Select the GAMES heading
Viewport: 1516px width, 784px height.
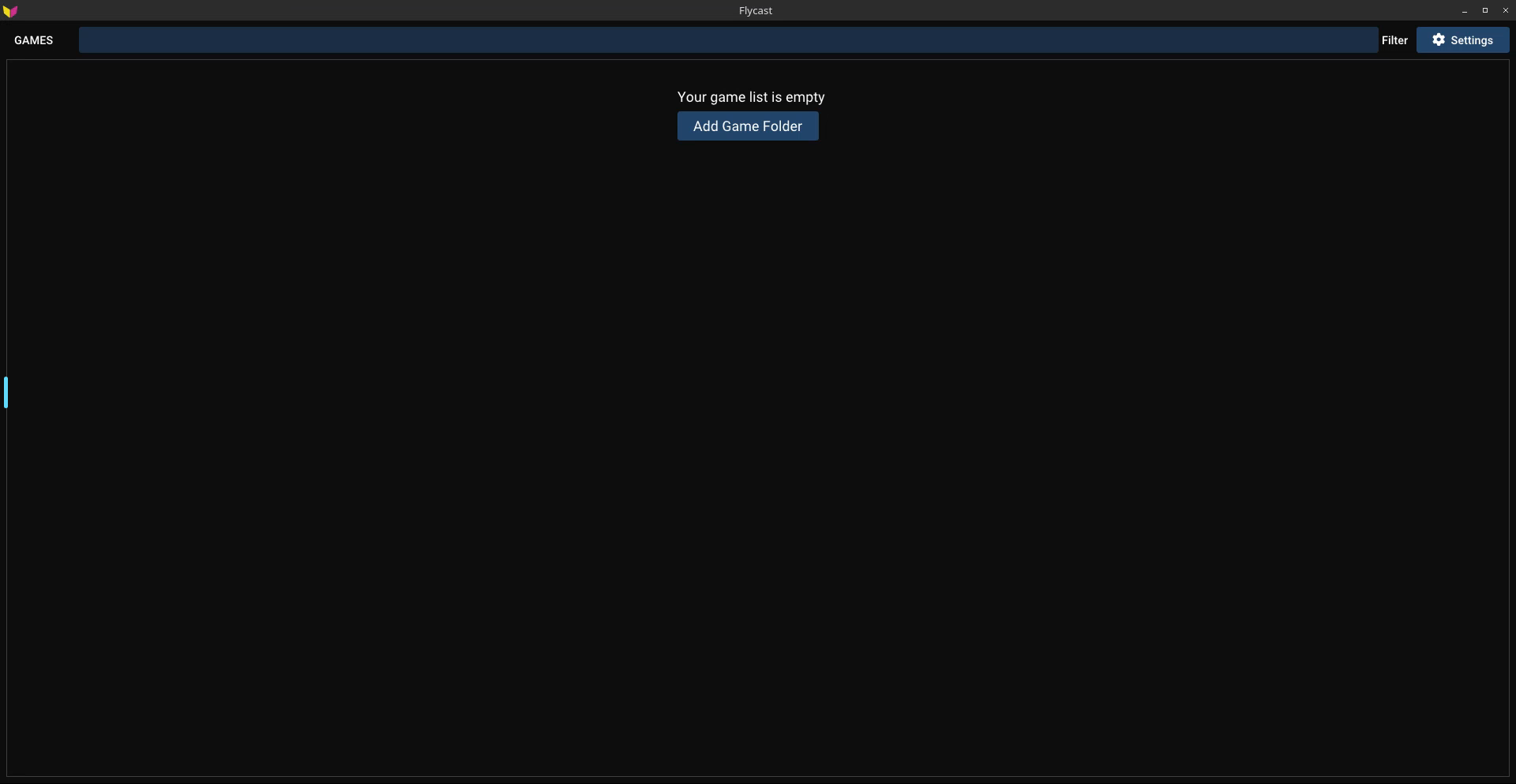coord(33,40)
